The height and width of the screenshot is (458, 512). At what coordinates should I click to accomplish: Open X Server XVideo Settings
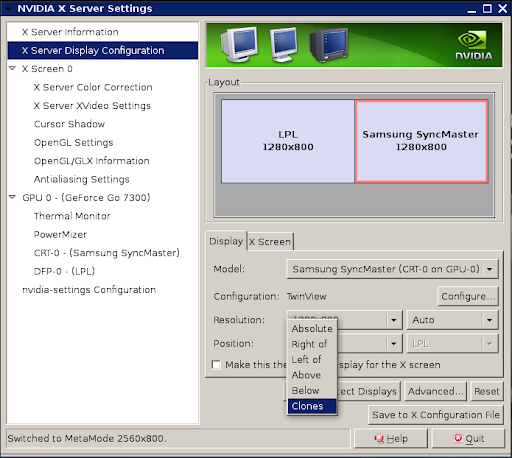coord(92,106)
